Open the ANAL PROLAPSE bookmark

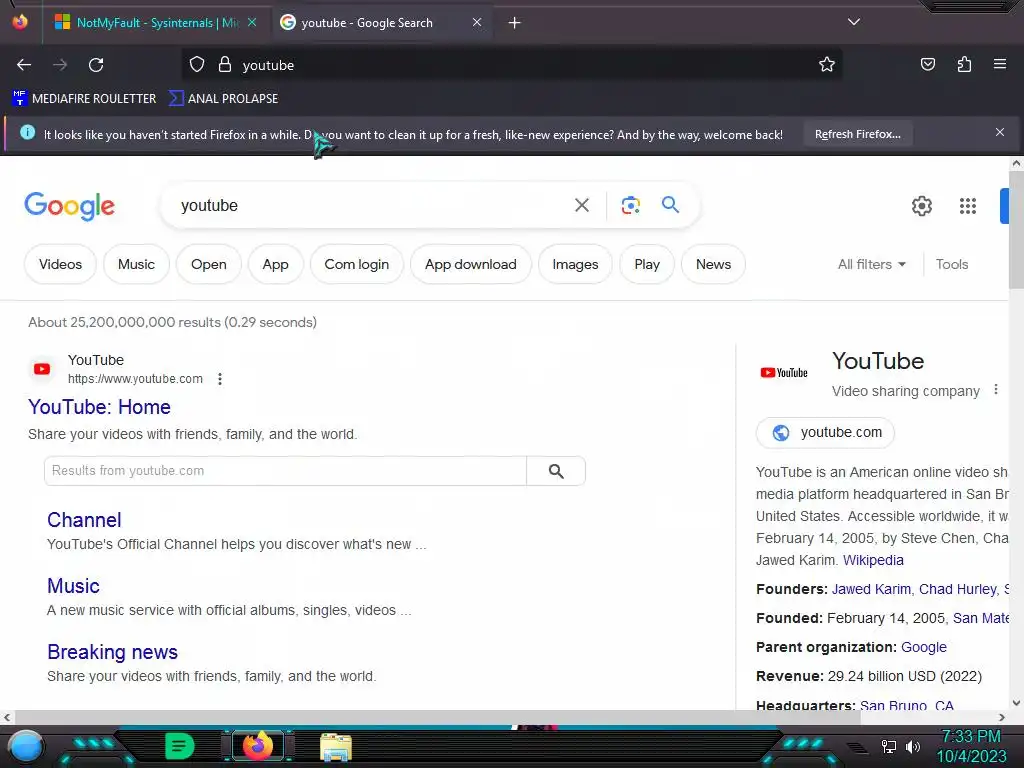click(x=223, y=99)
